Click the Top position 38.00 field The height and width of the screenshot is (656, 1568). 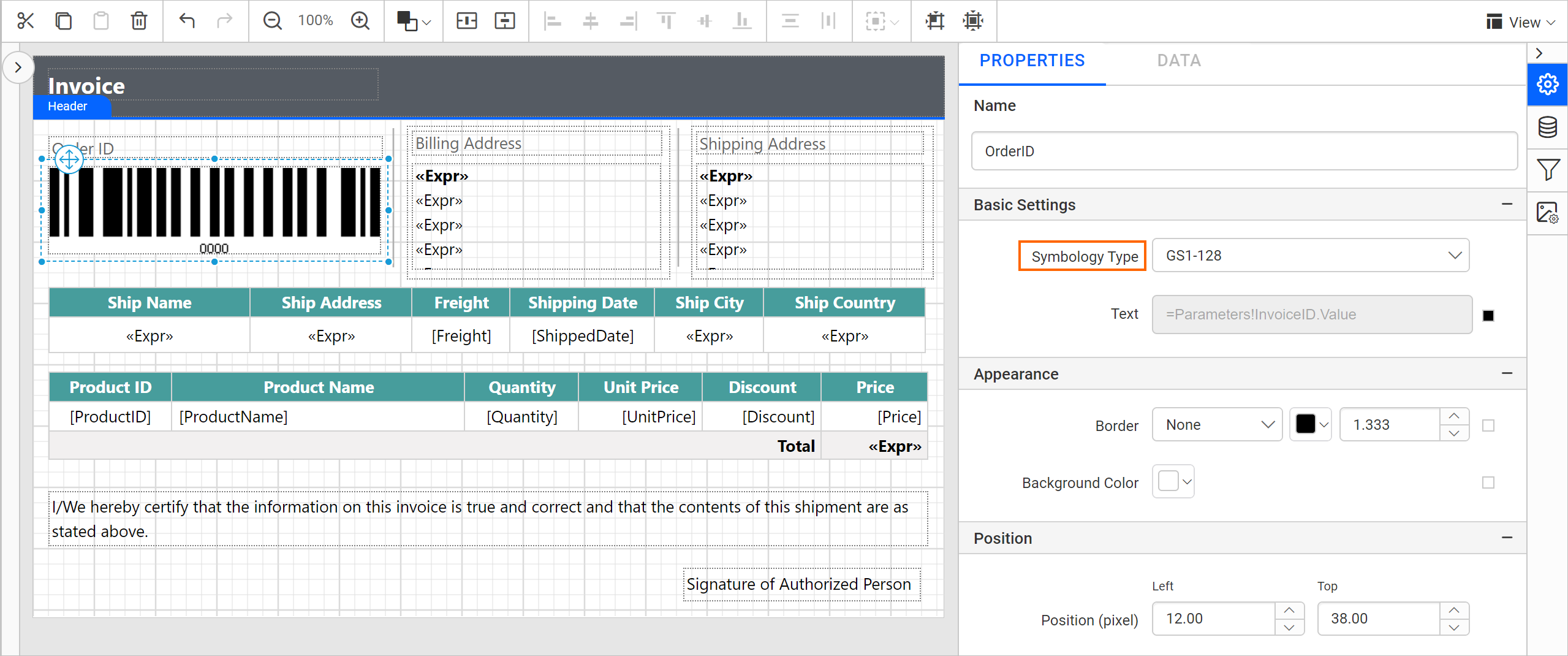point(1379,619)
